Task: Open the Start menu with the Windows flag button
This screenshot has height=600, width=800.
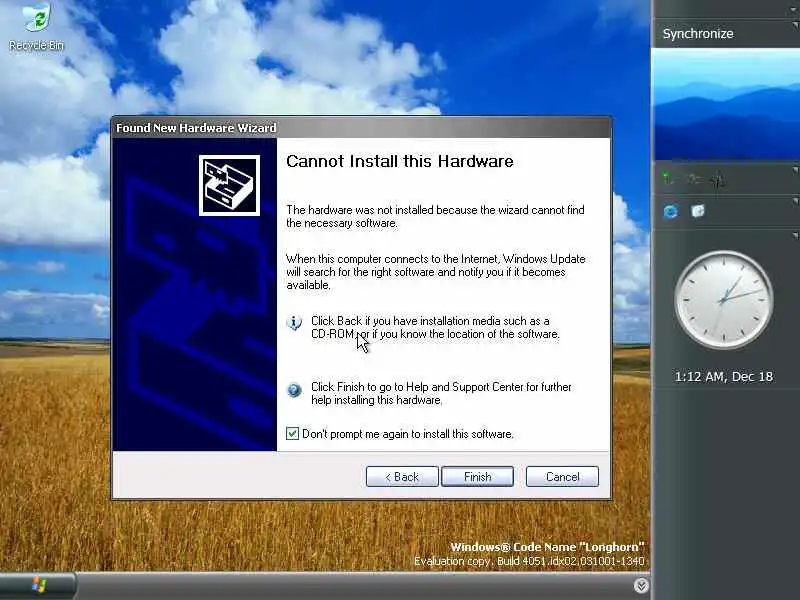Action: [38, 586]
